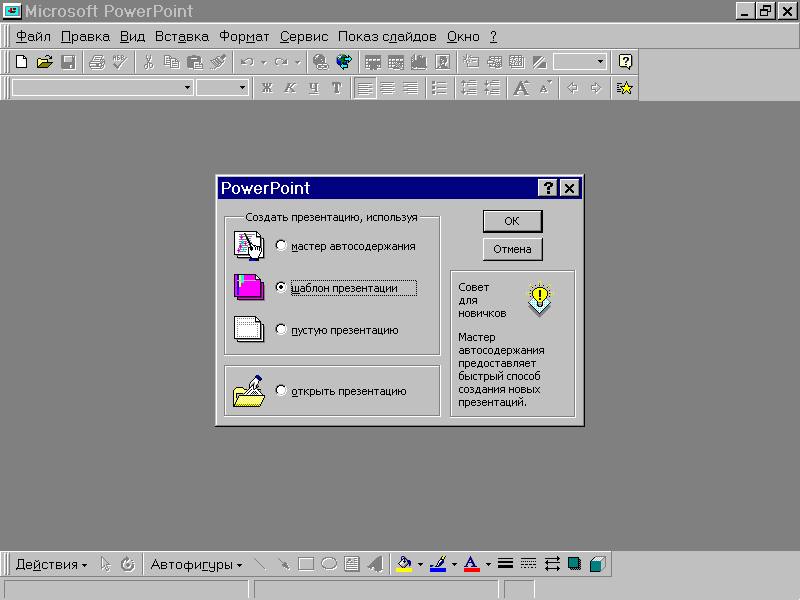This screenshot has height=600, width=800.
Task: Click the OK button in dialog
Action: (512, 221)
